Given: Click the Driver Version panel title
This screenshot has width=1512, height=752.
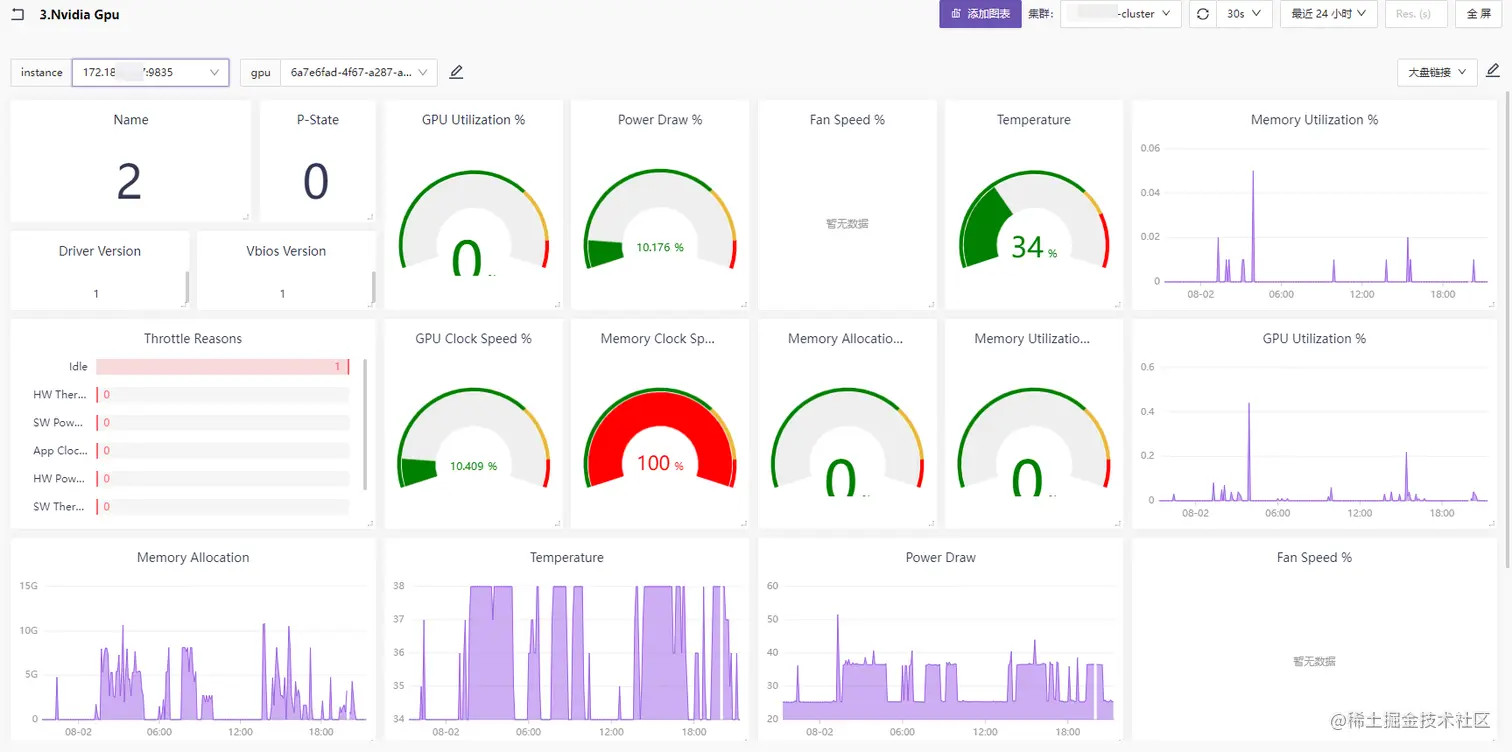Looking at the screenshot, I should pyautogui.click(x=100, y=251).
